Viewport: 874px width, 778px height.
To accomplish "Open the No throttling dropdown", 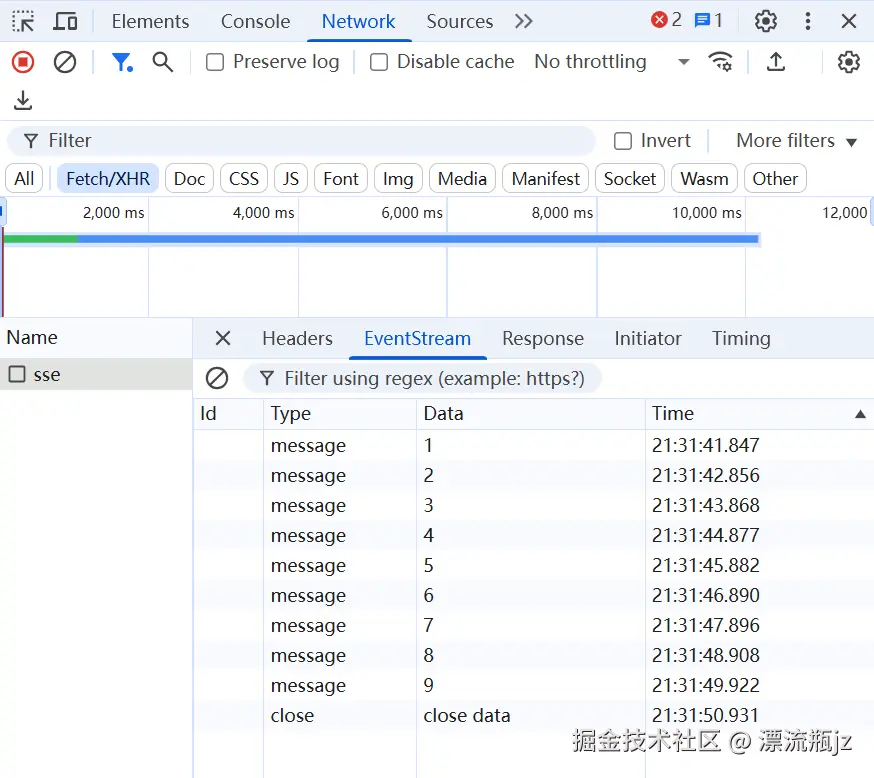I will (x=612, y=61).
